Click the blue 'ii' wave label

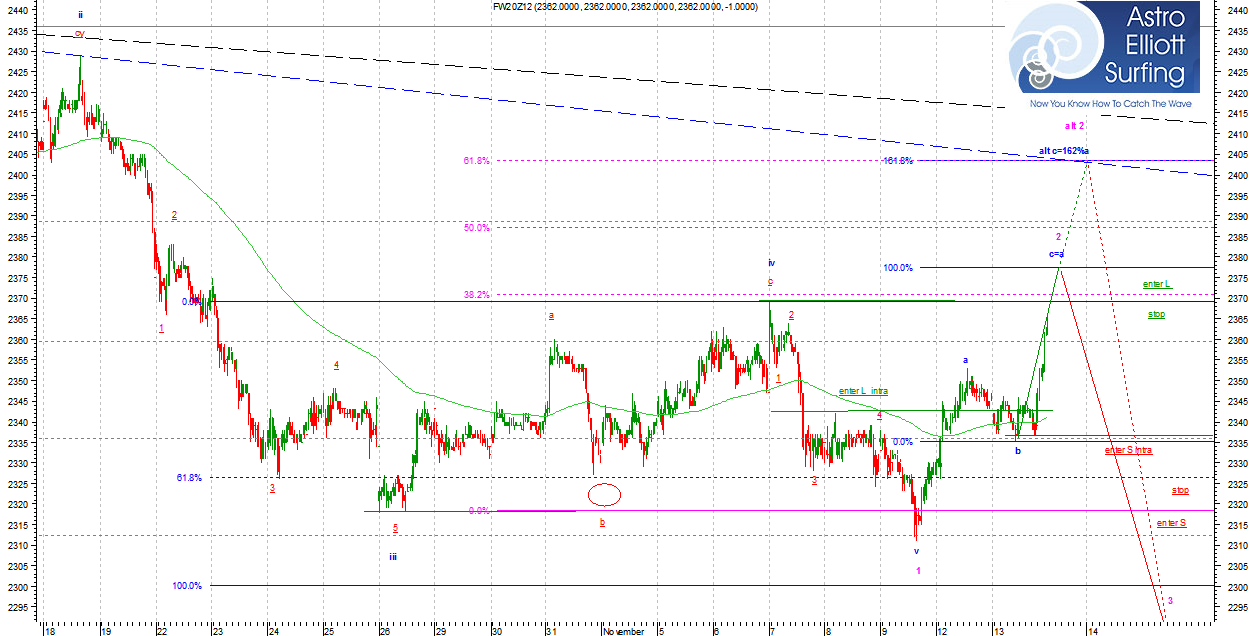(80, 15)
